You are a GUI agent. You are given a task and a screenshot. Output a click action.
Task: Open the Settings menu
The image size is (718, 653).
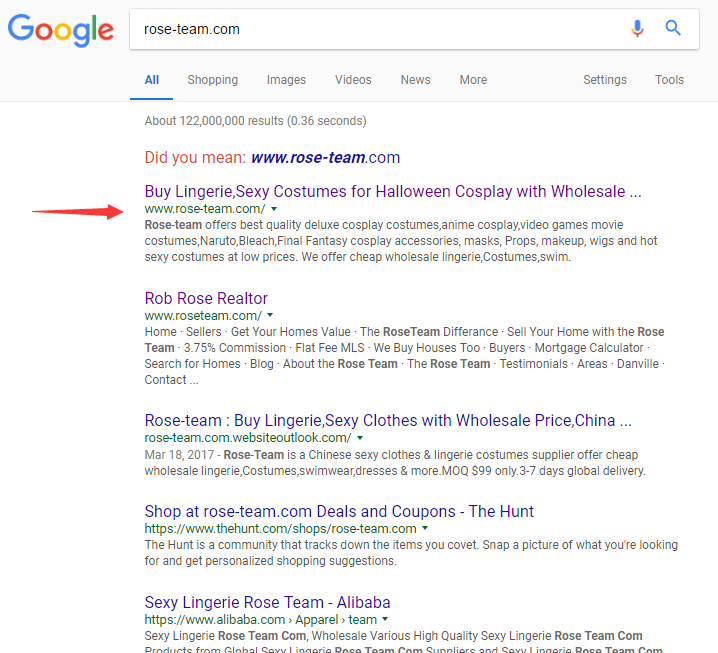click(x=604, y=80)
